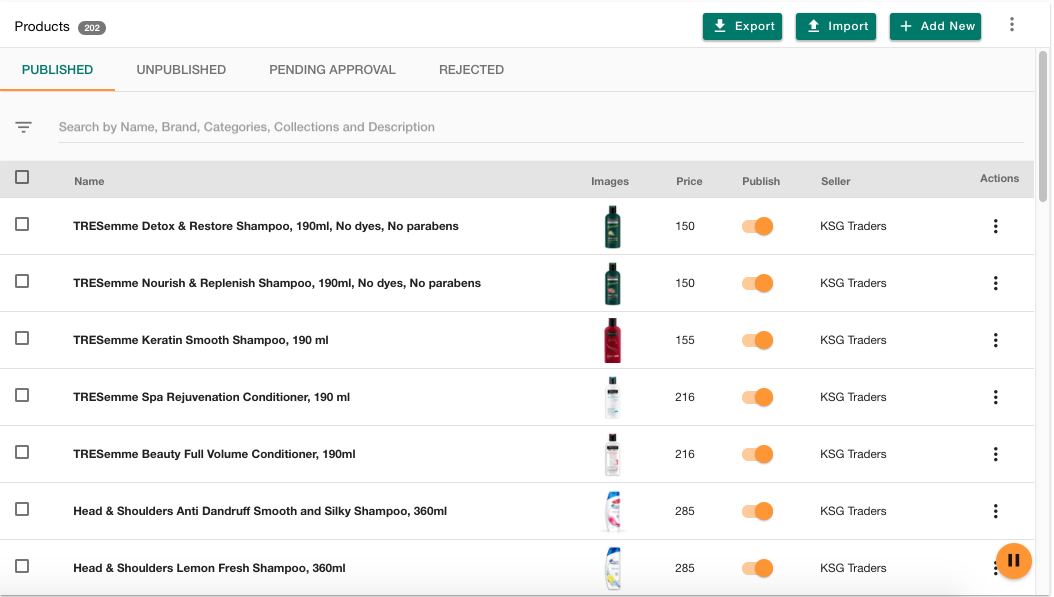Viewport: 1054px width, 597px height.
Task: Select the TRESemme Detox & Restore Shampoo checkbox
Action: point(22,224)
